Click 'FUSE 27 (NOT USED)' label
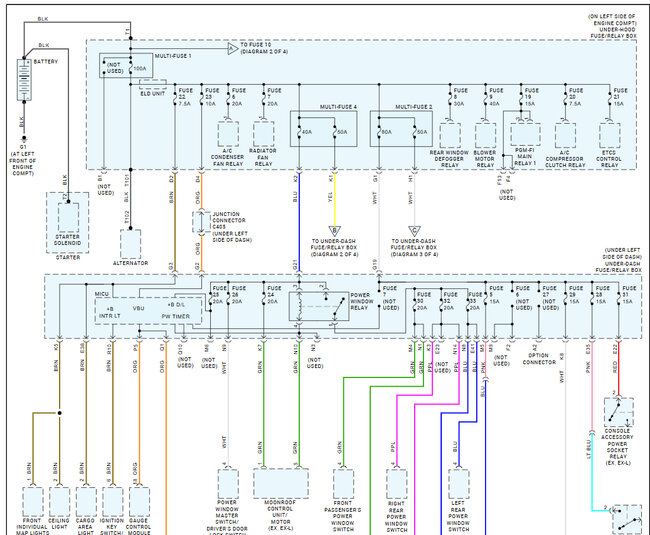 point(551,298)
